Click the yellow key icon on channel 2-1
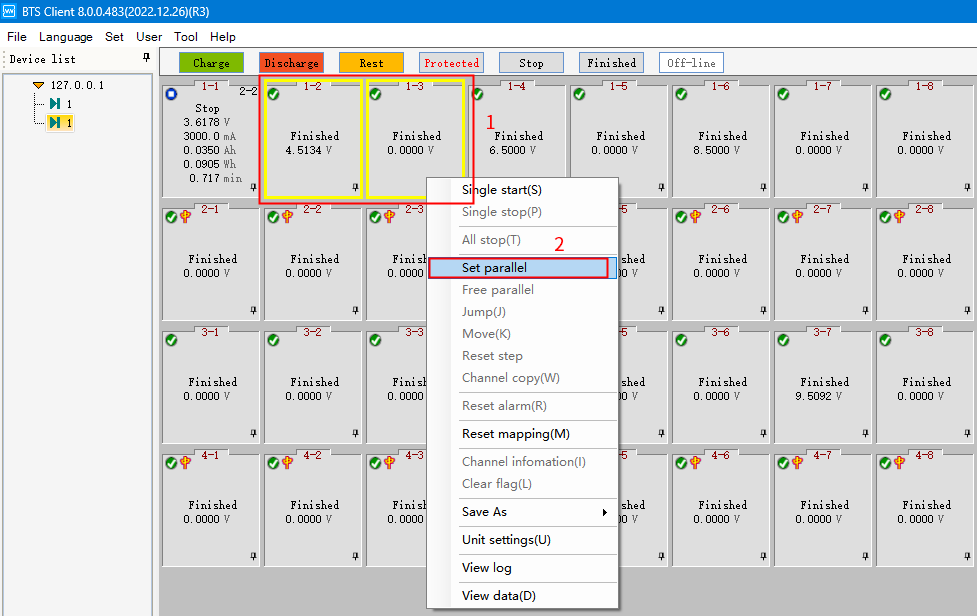 tap(185, 217)
